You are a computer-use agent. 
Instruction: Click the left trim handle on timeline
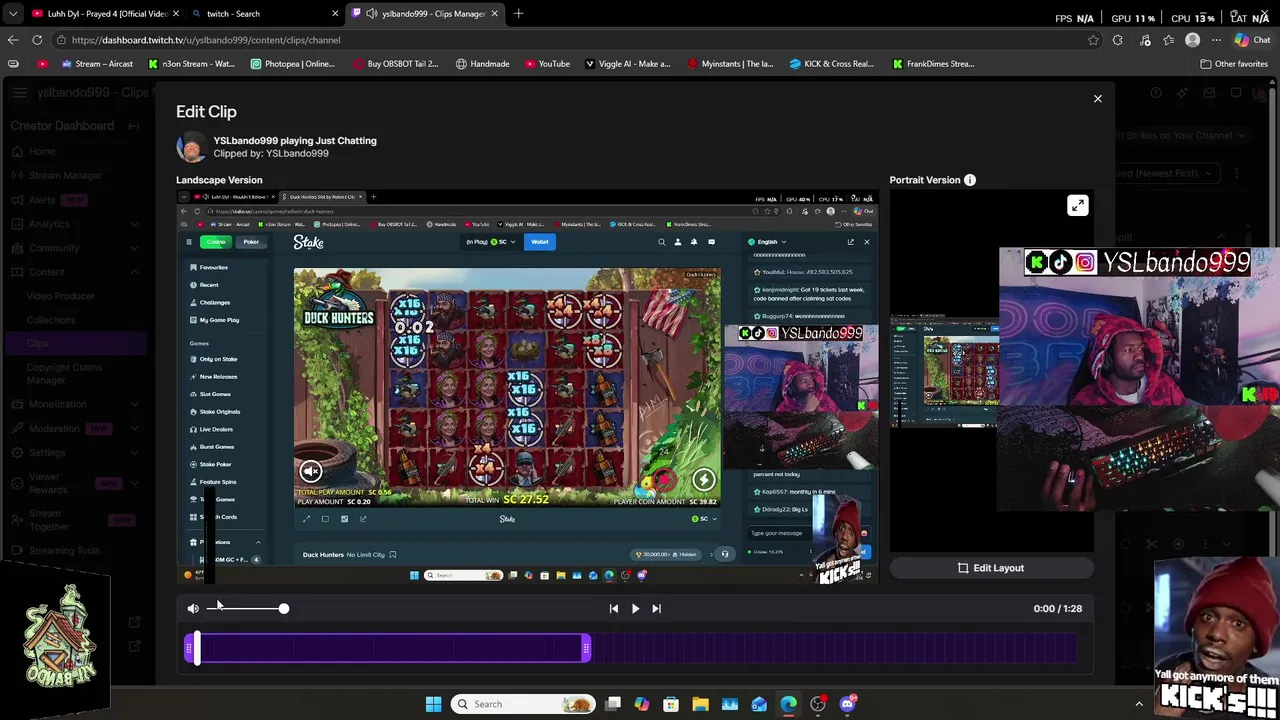point(189,649)
